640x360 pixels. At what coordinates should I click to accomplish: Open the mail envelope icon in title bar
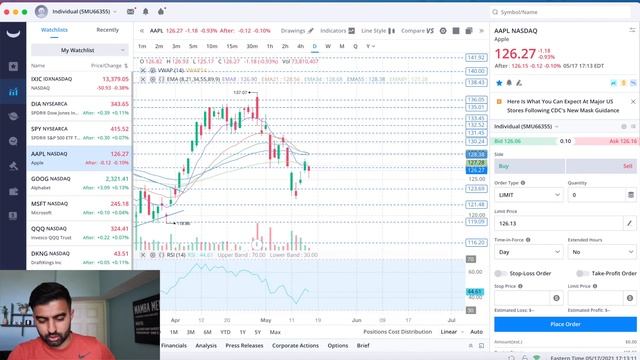point(130,12)
